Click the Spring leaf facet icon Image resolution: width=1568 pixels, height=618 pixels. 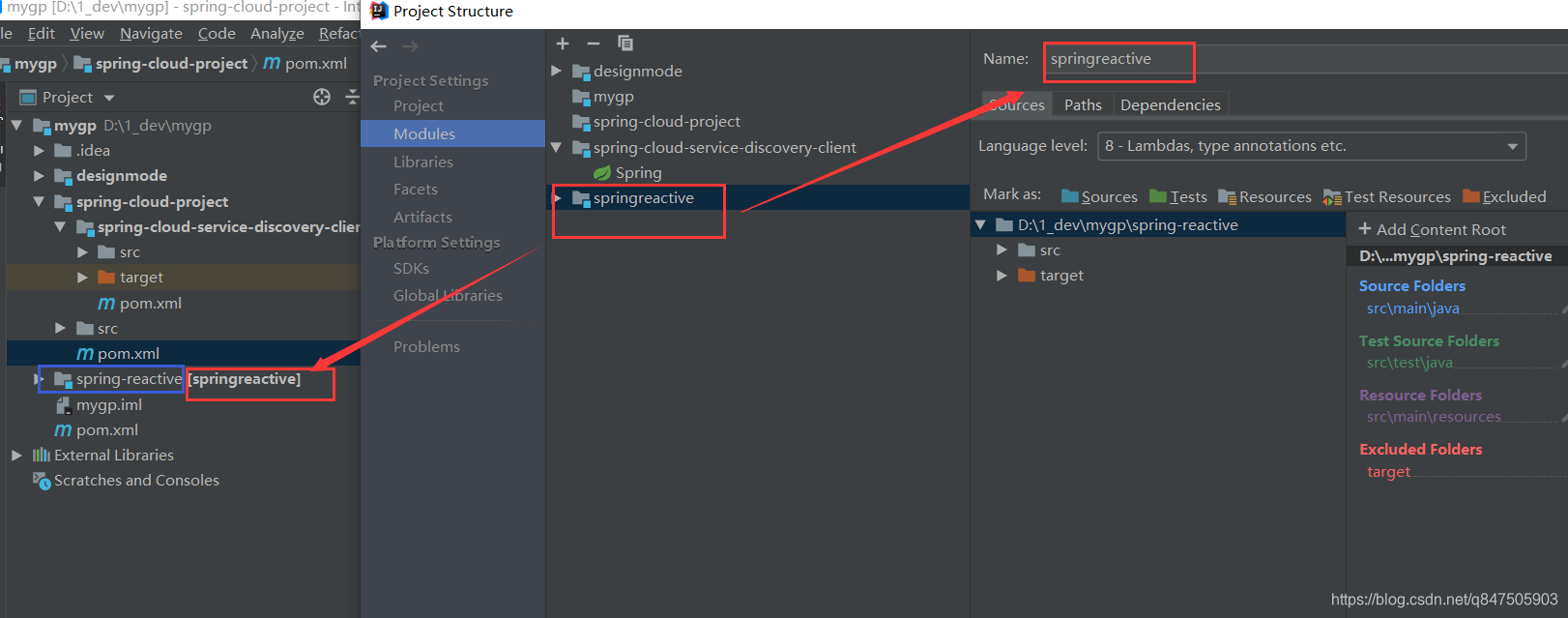[602, 173]
